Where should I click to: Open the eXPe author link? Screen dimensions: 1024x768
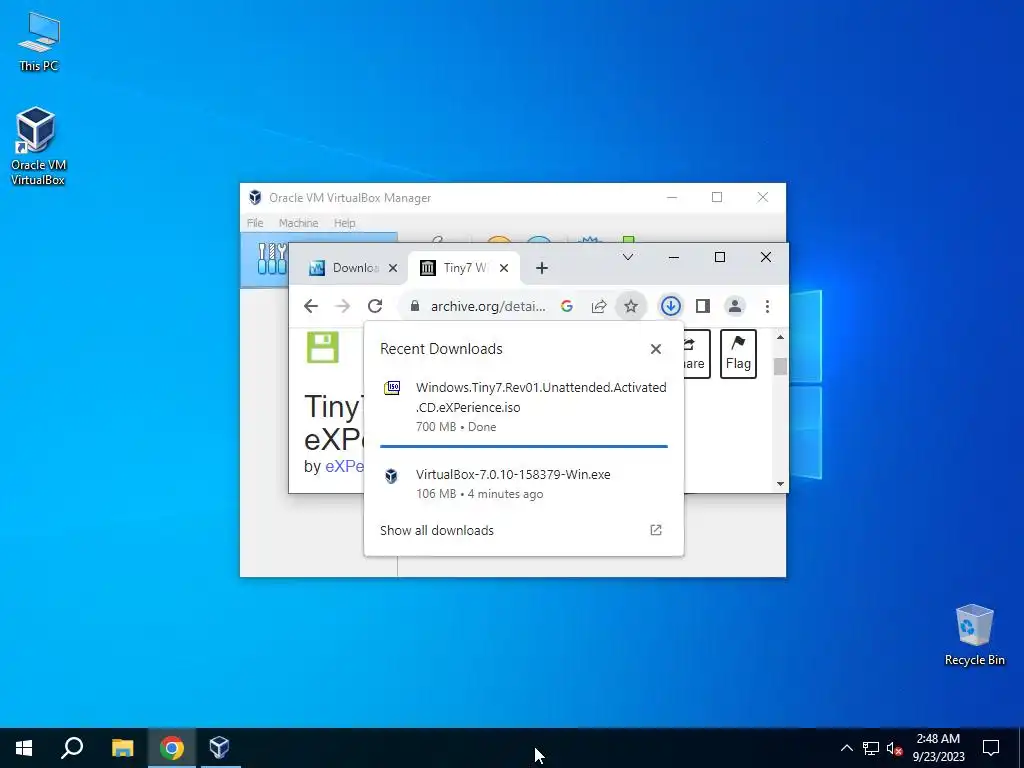(x=345, y=466)
